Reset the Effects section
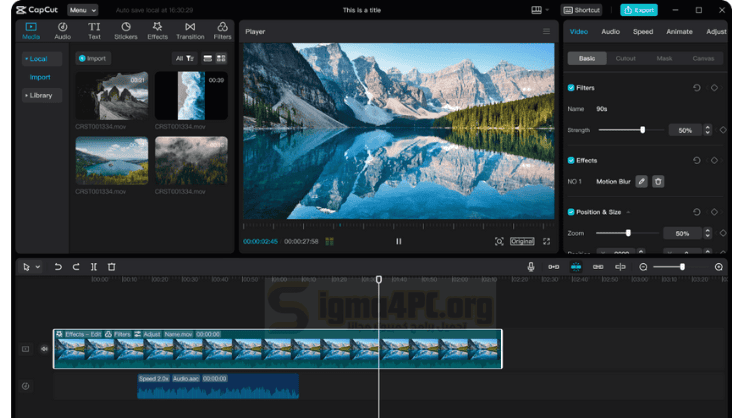The width and height of the screenshot is (743, 418). [697, 160]
